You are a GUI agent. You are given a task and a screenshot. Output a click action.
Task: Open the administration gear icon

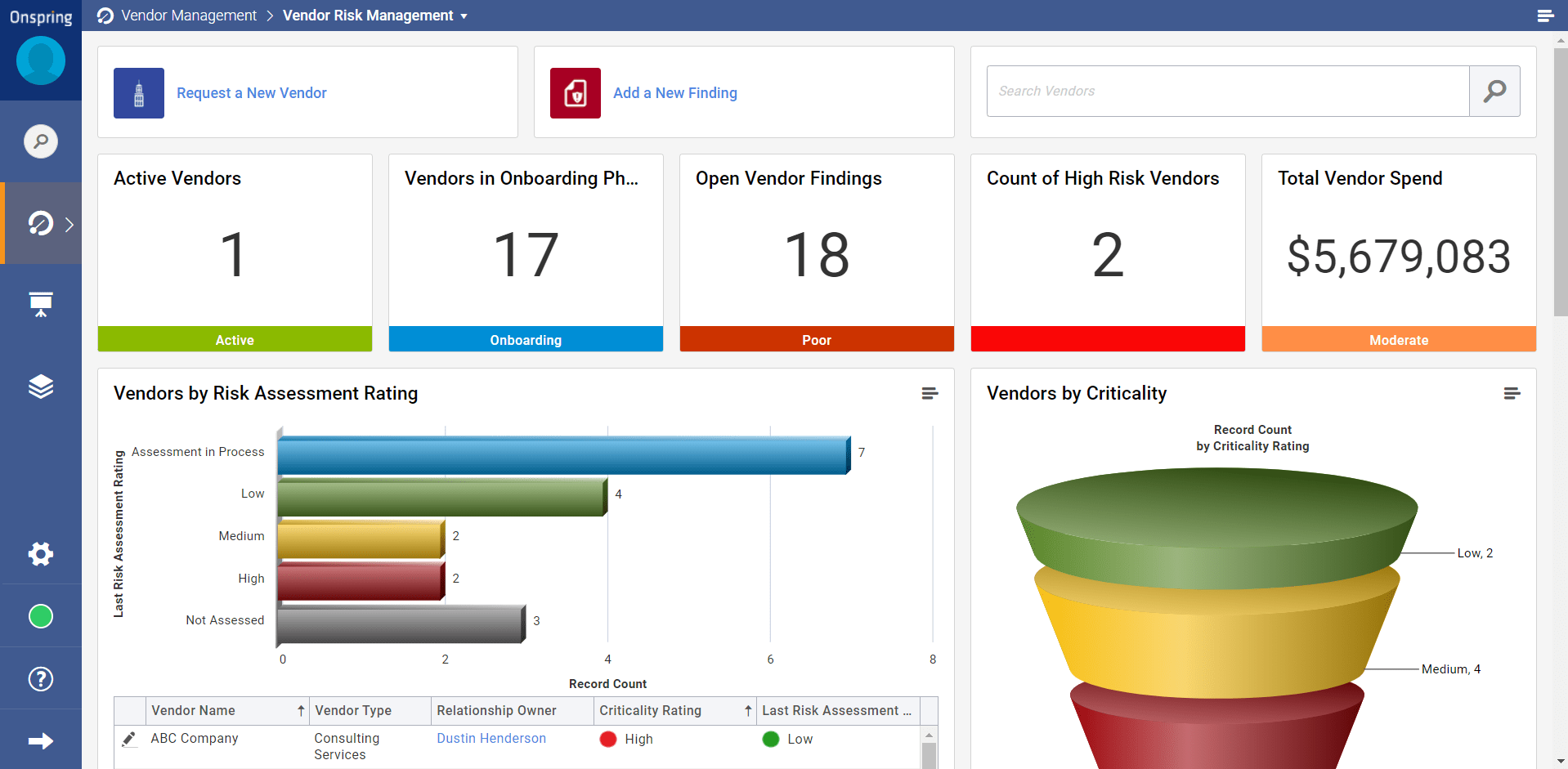tap(40, 554)
